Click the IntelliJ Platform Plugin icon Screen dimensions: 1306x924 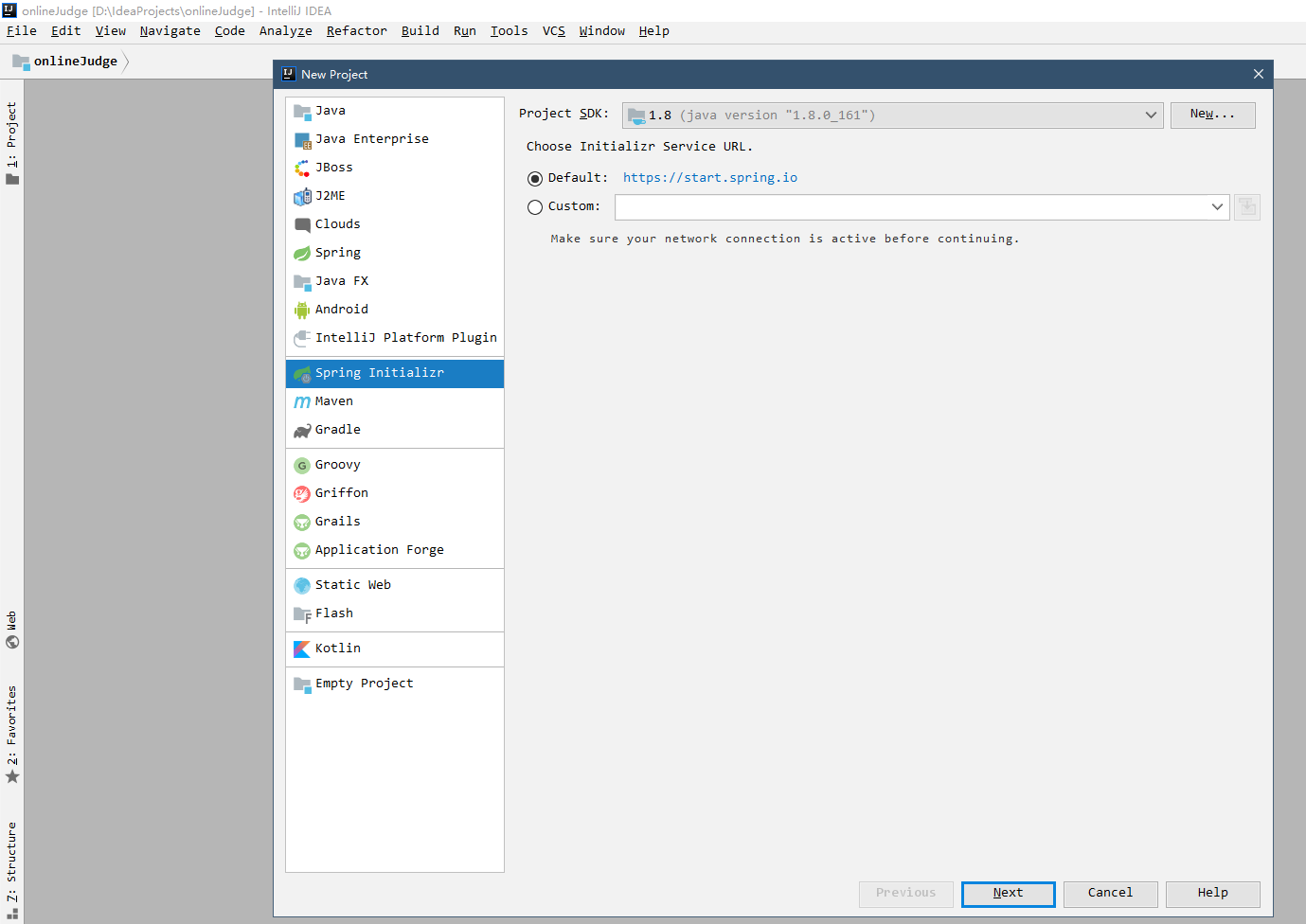302,339
